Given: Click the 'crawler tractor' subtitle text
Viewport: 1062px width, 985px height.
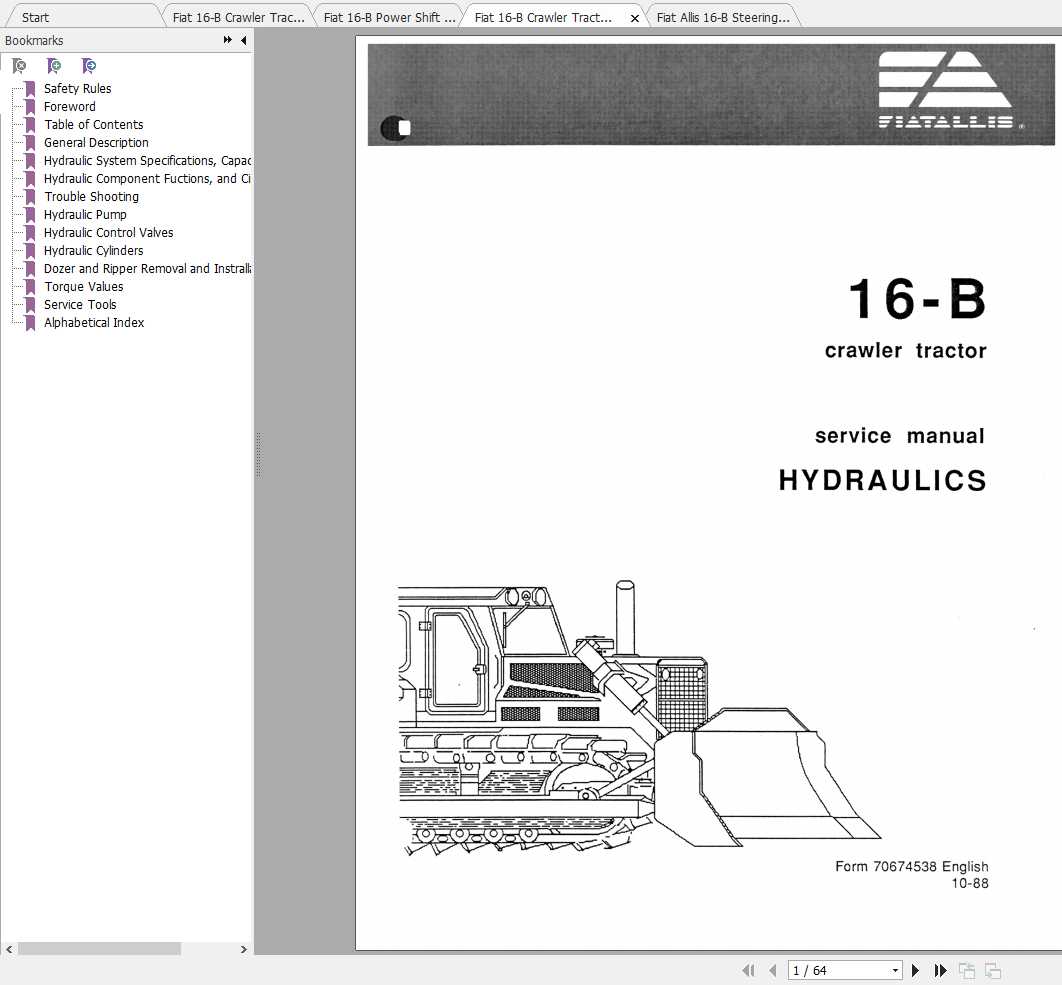Looking at the screenshot, I should [906, 350].
